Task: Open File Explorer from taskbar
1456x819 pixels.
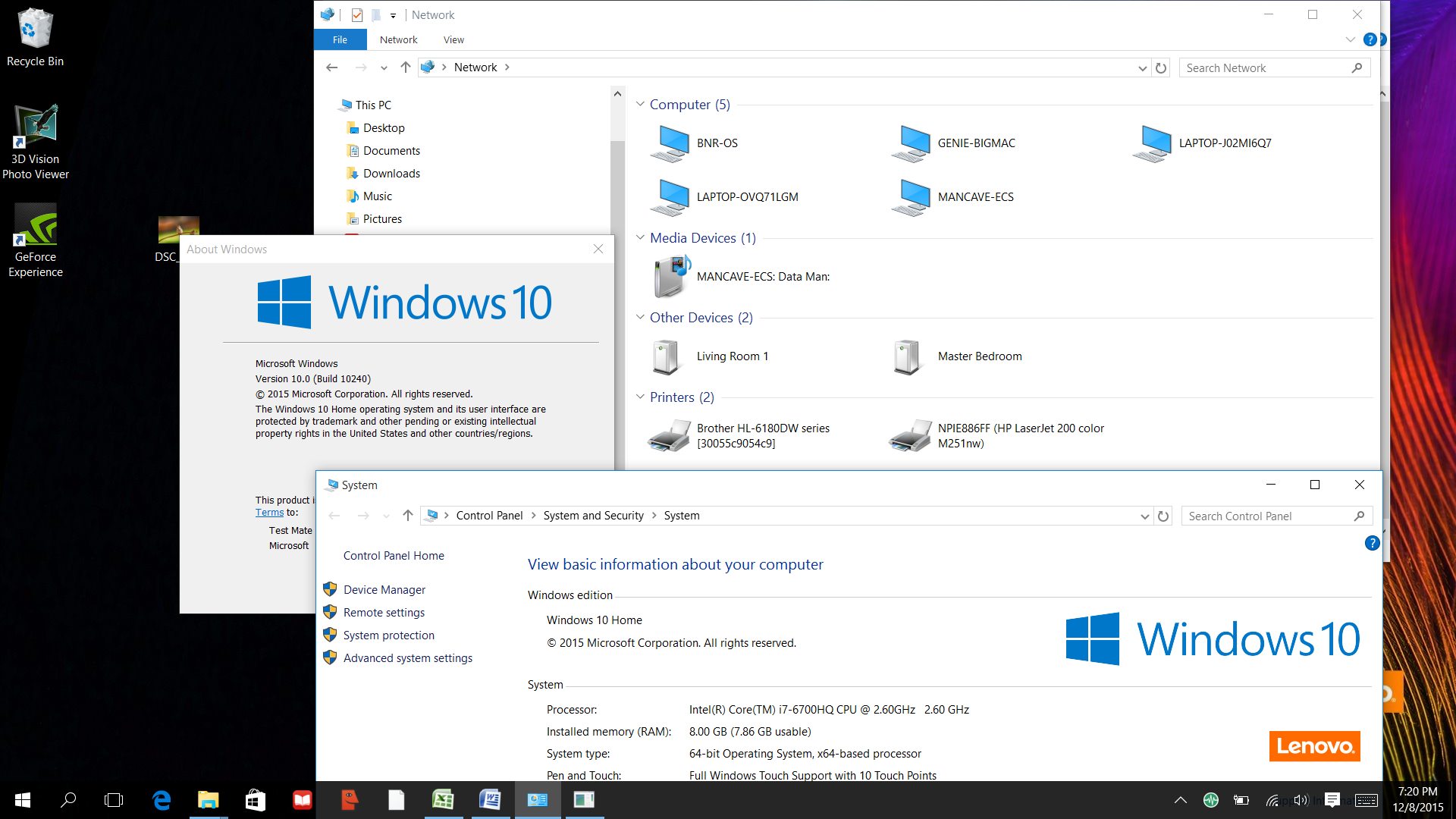Action: coord(208,800)
